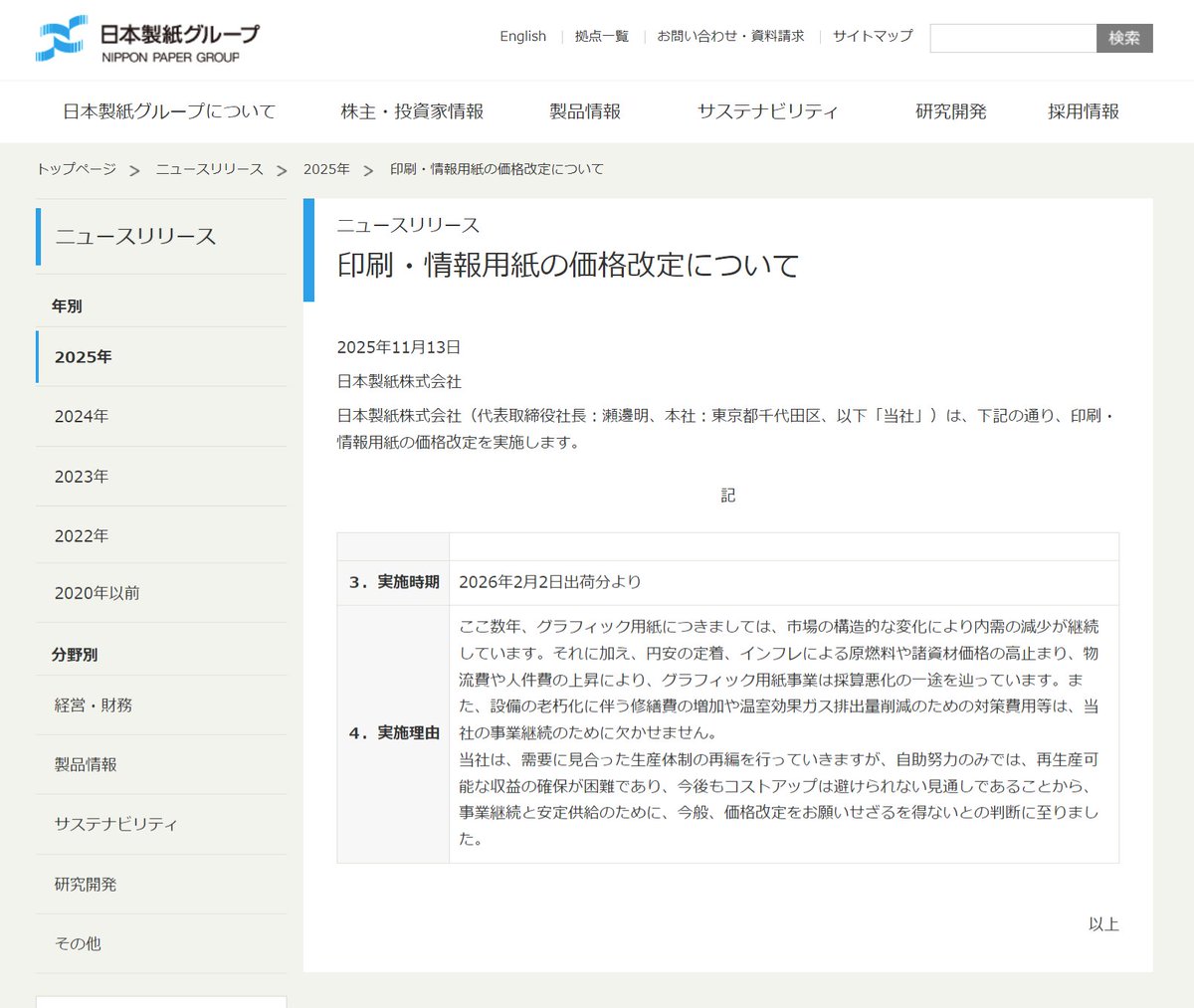
Task: Click the cell 2026年2月2日出荷分より
Action: [784, 582]
